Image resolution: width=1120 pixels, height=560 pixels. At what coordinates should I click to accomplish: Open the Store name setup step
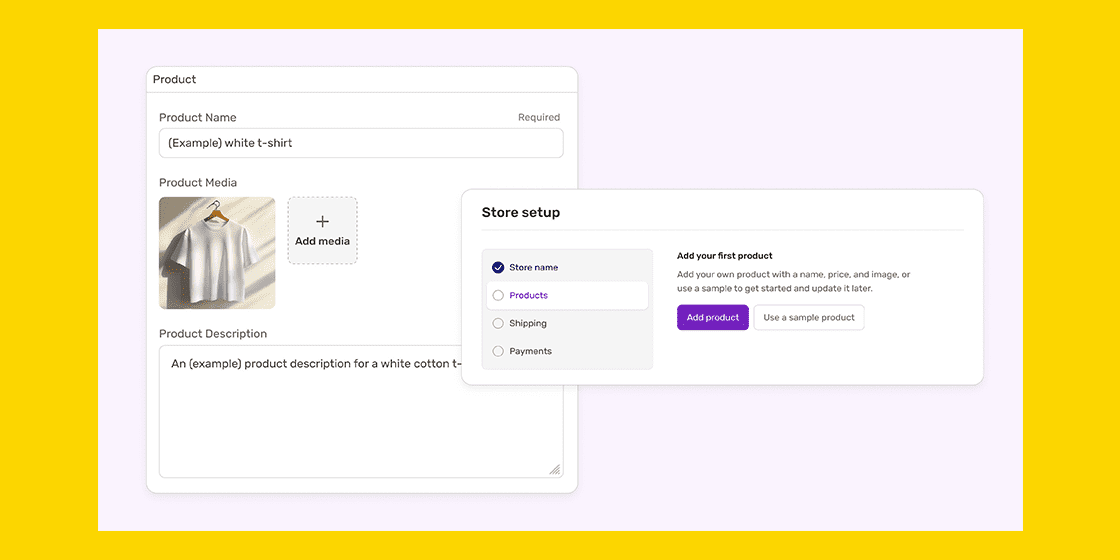coord(567,267)
